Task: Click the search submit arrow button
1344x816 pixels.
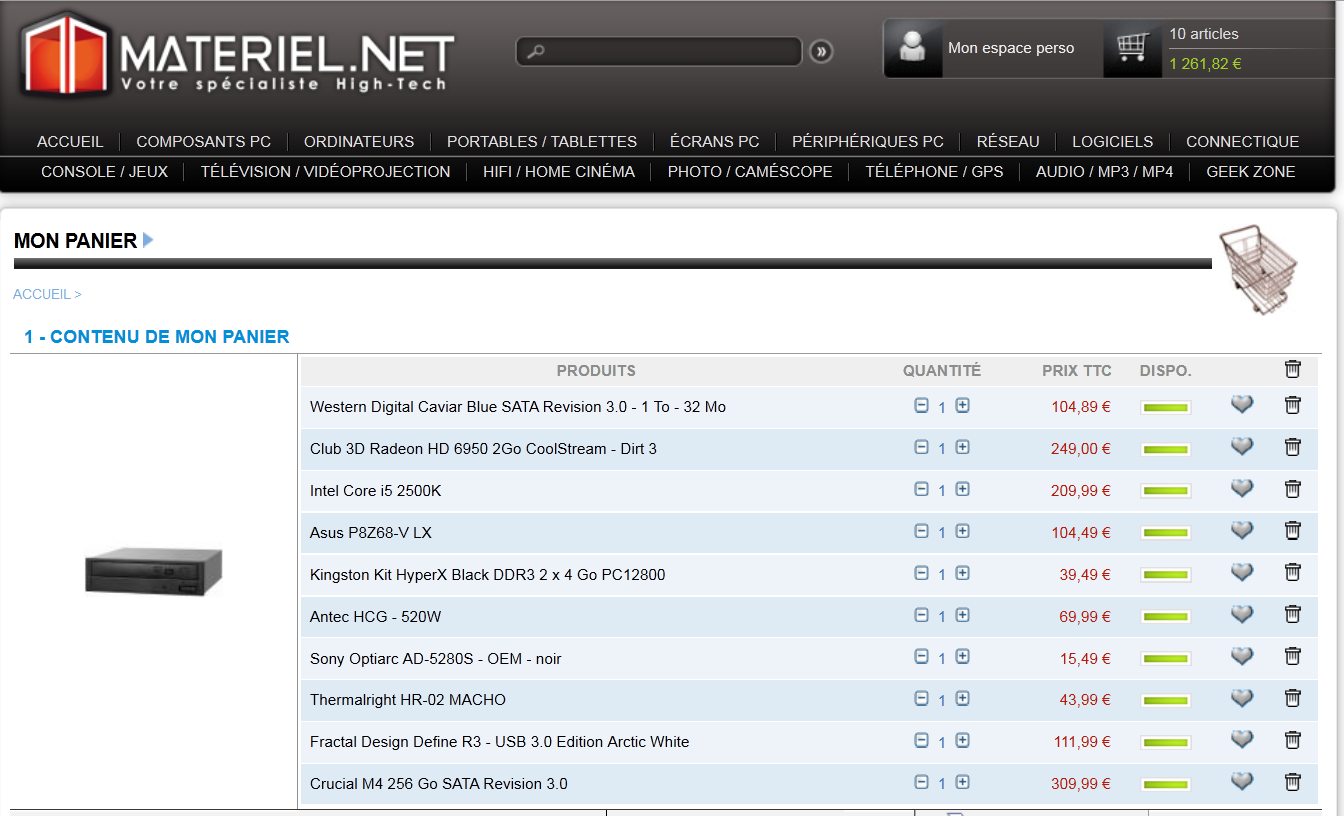Action: click(x=821, y=52)
